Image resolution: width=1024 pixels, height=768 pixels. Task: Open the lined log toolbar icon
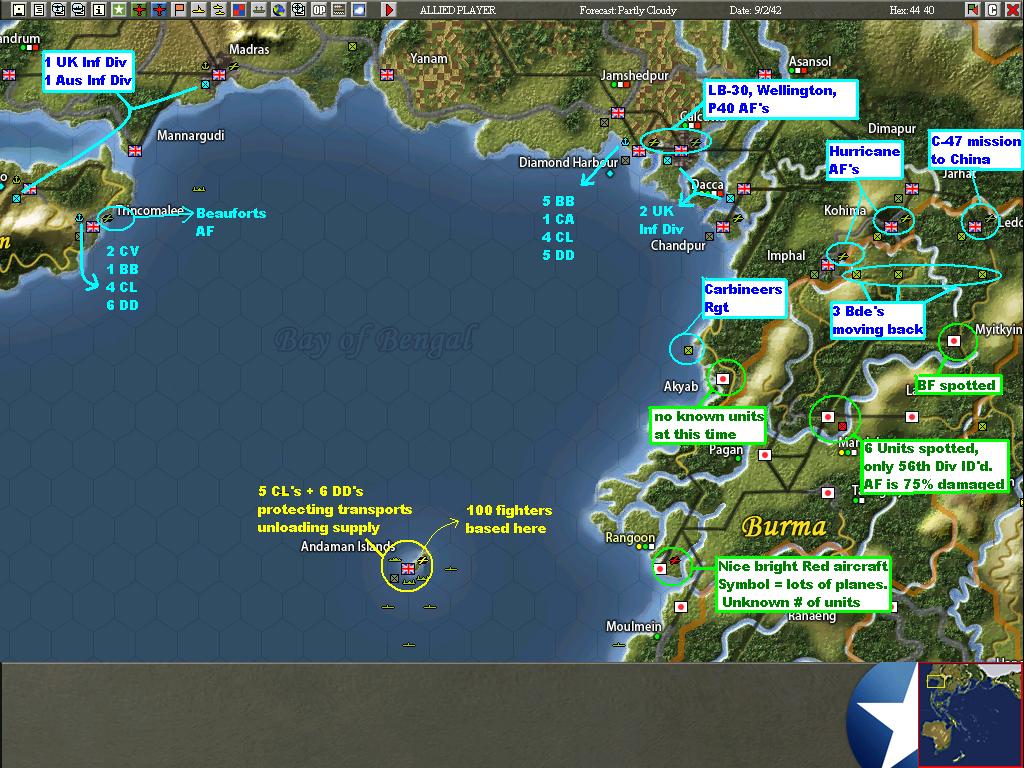pos(338,9)
